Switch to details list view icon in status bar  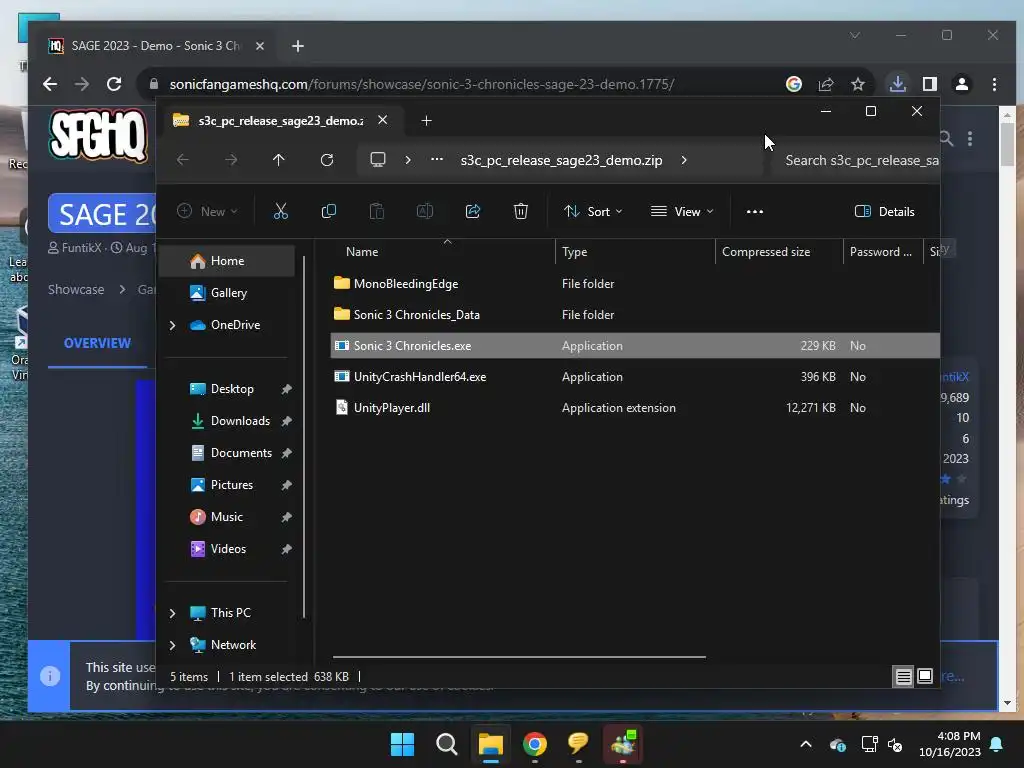coord(903,677)
